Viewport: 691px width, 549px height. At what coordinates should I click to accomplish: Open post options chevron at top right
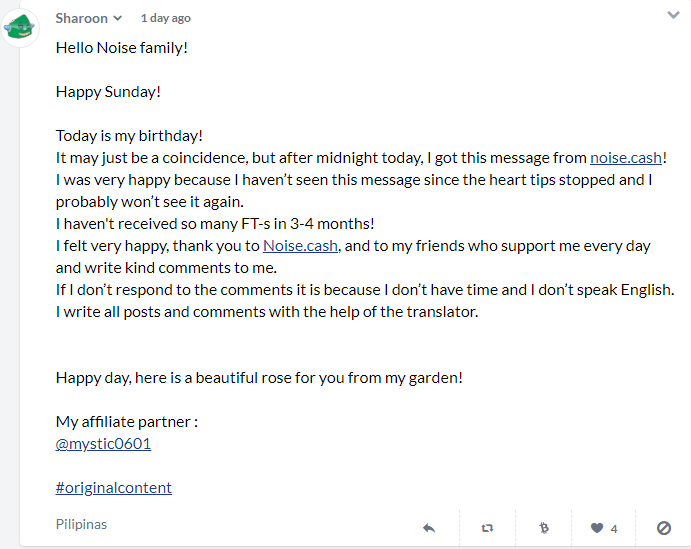click(x=673, y=15)
